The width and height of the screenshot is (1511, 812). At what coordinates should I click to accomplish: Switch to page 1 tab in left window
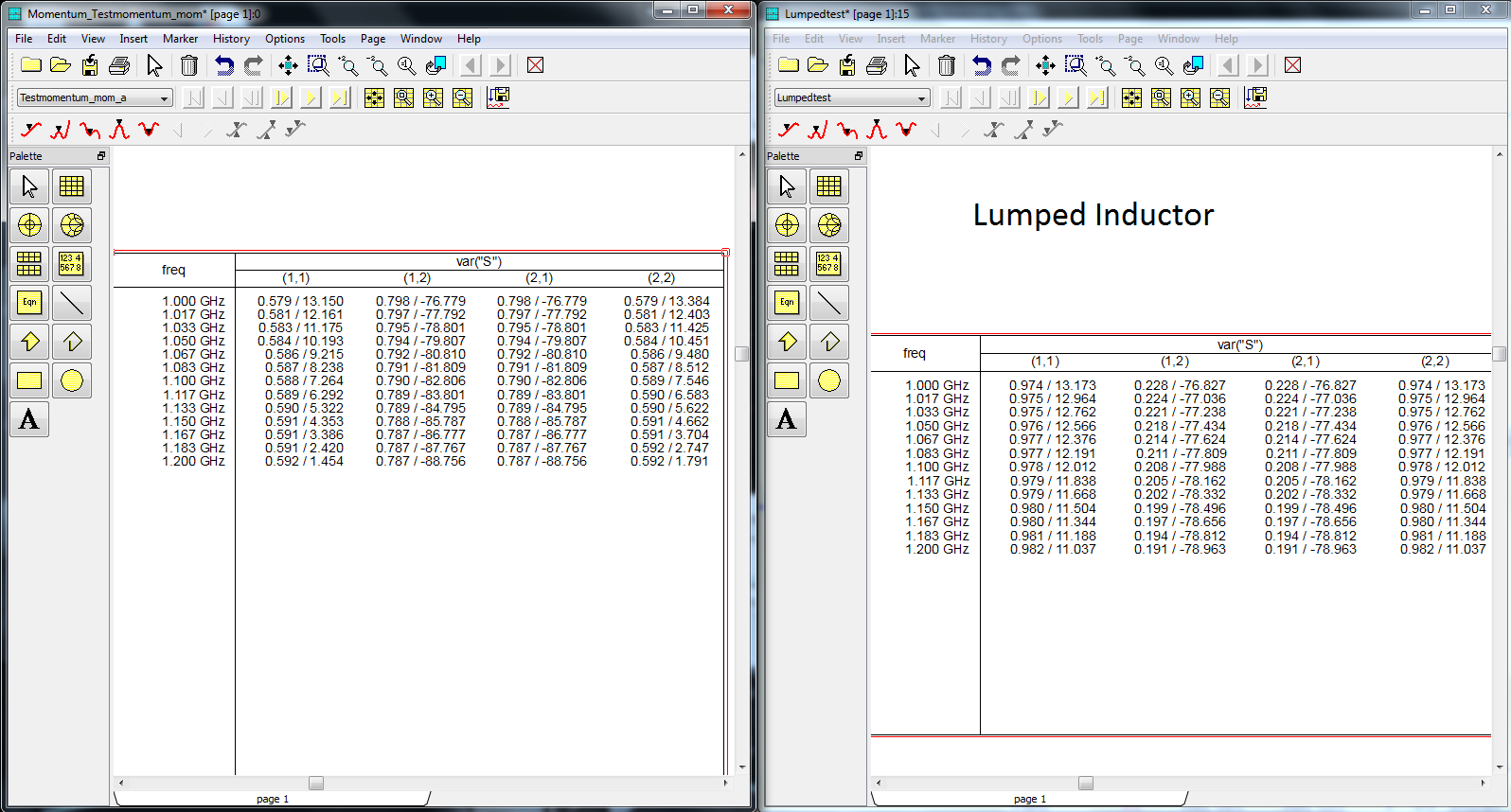[x=273, y=799]
